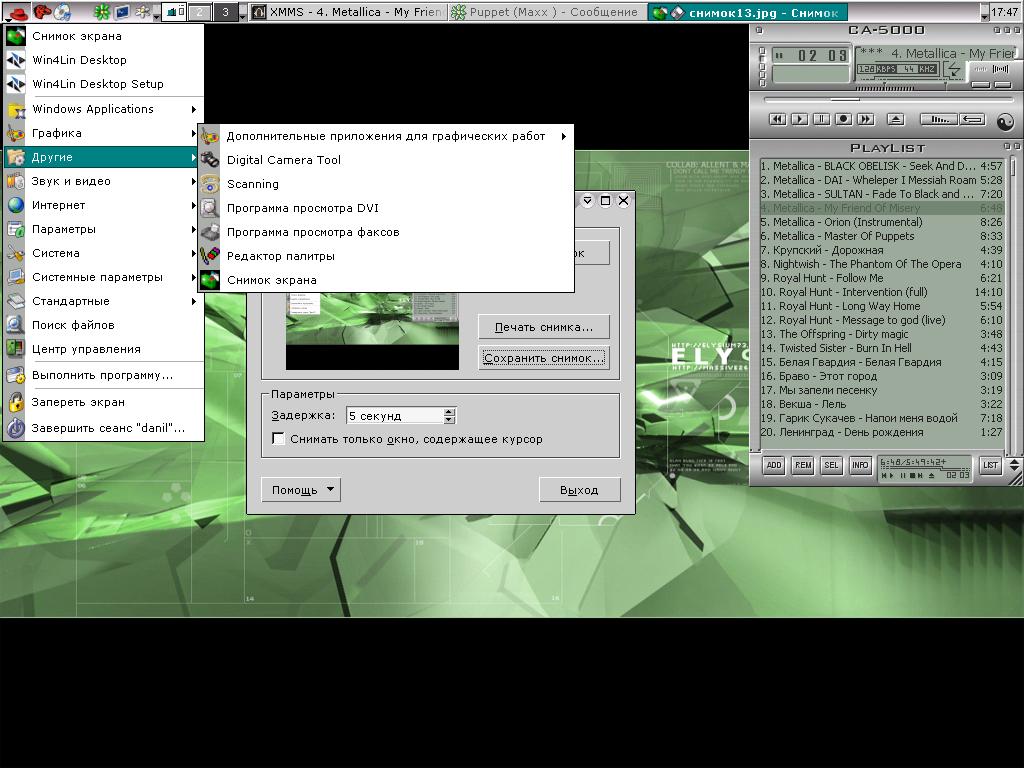Expand the 'Интернет' submenu
The height and width of the screenshot is (768, 1024).
click(103, 205)
